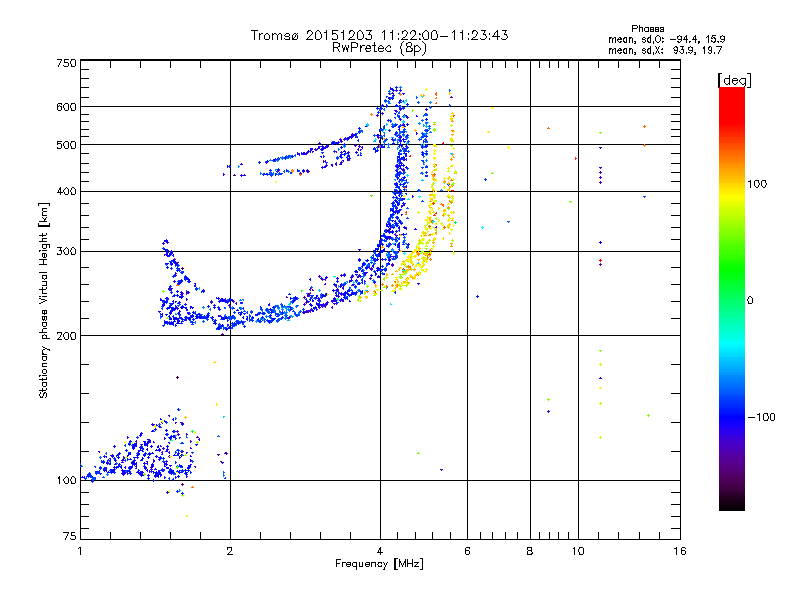The width and height of the screenshot is (800, 600).
Task: Click the x-axis tick label '6'
Action: 467,551
